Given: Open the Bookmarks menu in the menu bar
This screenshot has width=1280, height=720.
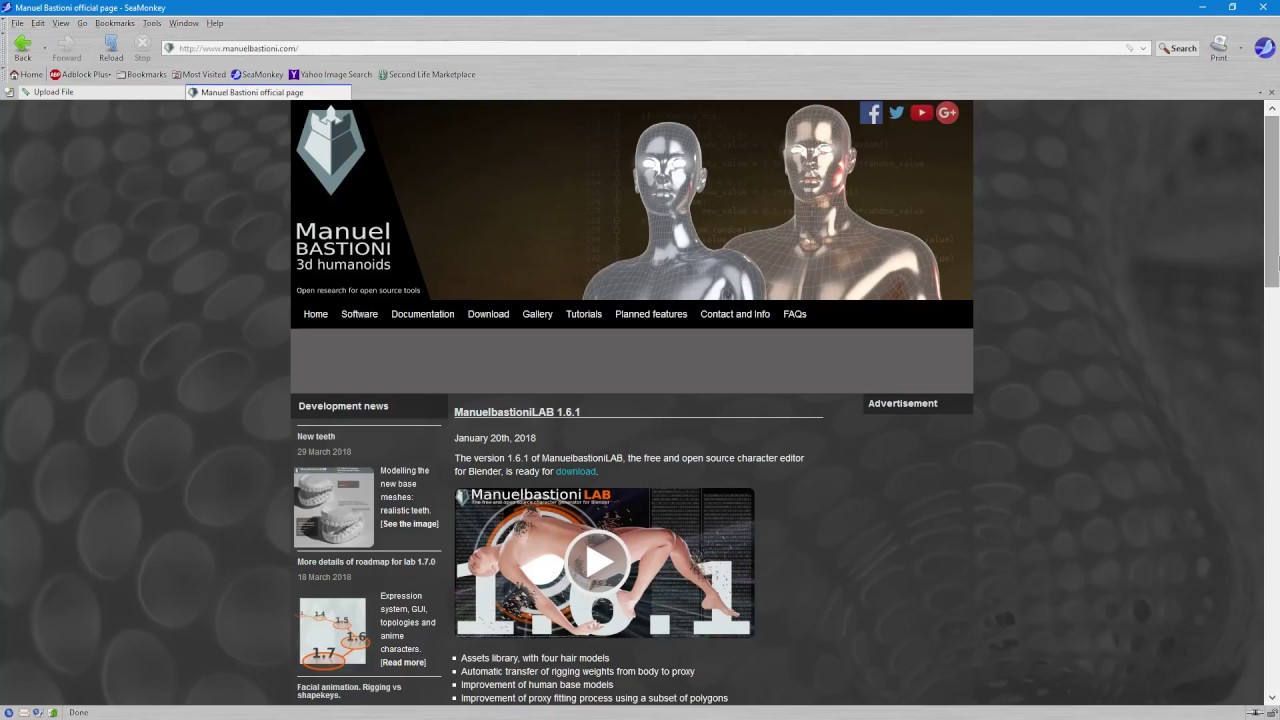Looking at the screenshot, I should click(x=115, y=23).
